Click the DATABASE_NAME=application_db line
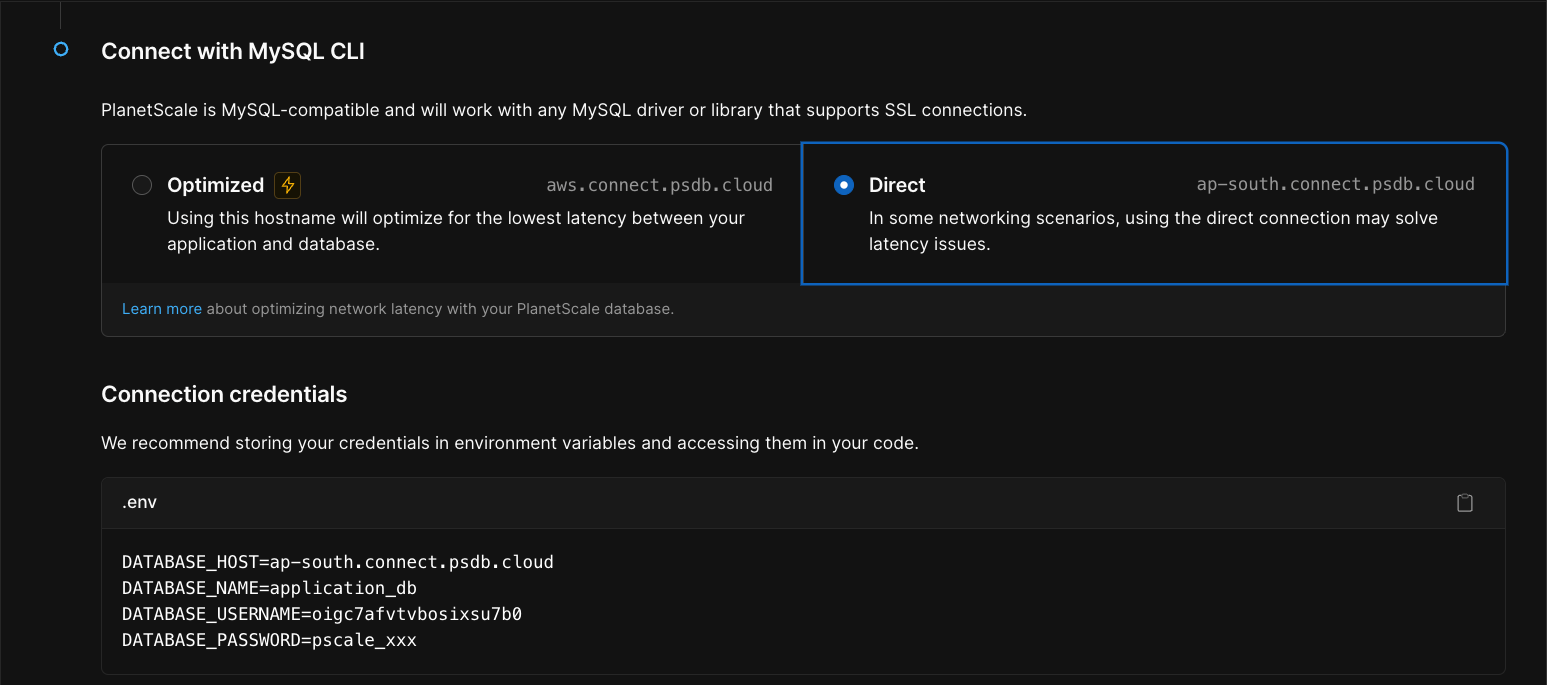The width and height of the screenshot is (1547, 685). [x=269, y=588]
